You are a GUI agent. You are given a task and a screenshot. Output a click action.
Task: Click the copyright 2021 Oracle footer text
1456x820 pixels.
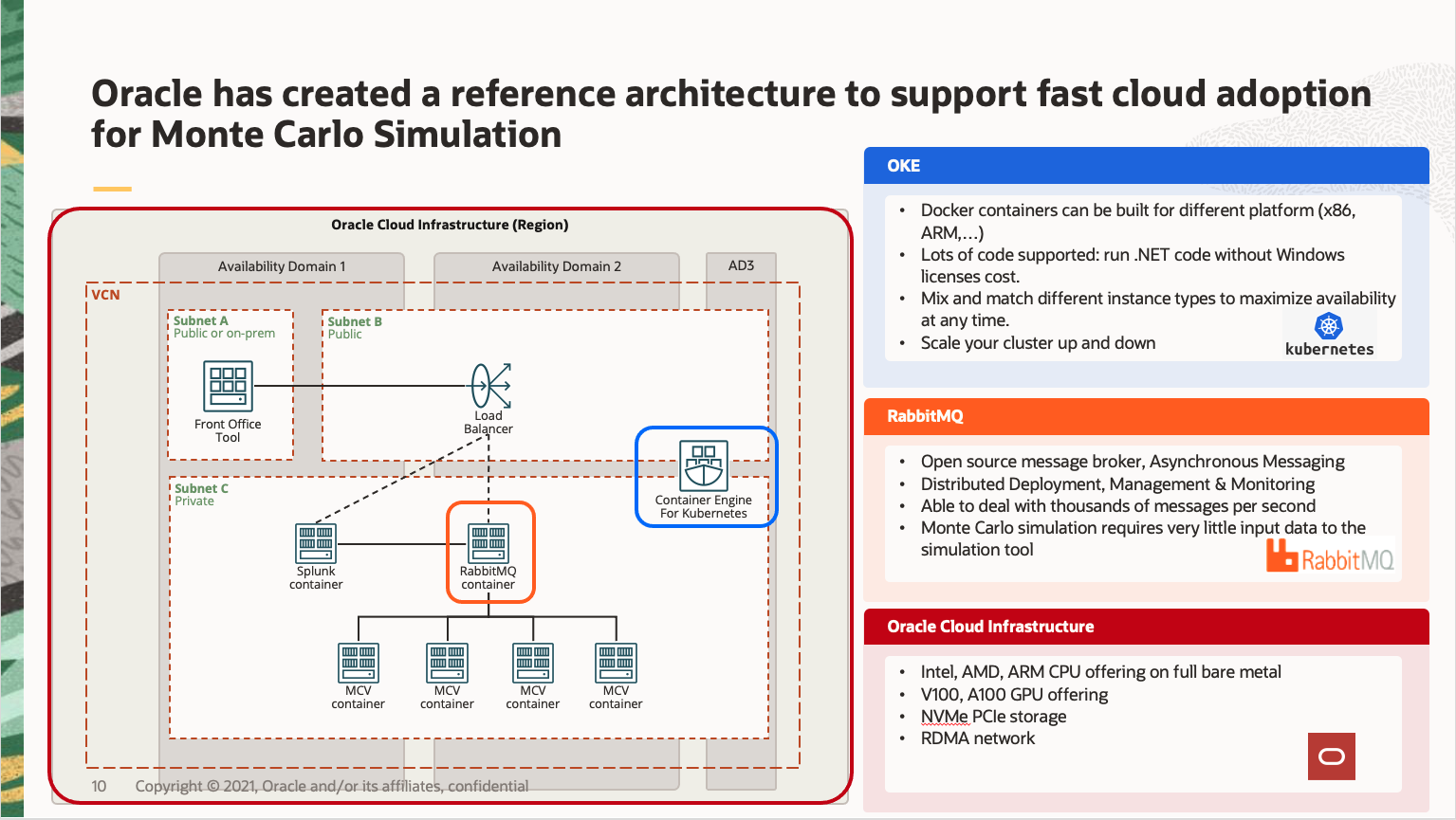332,786
